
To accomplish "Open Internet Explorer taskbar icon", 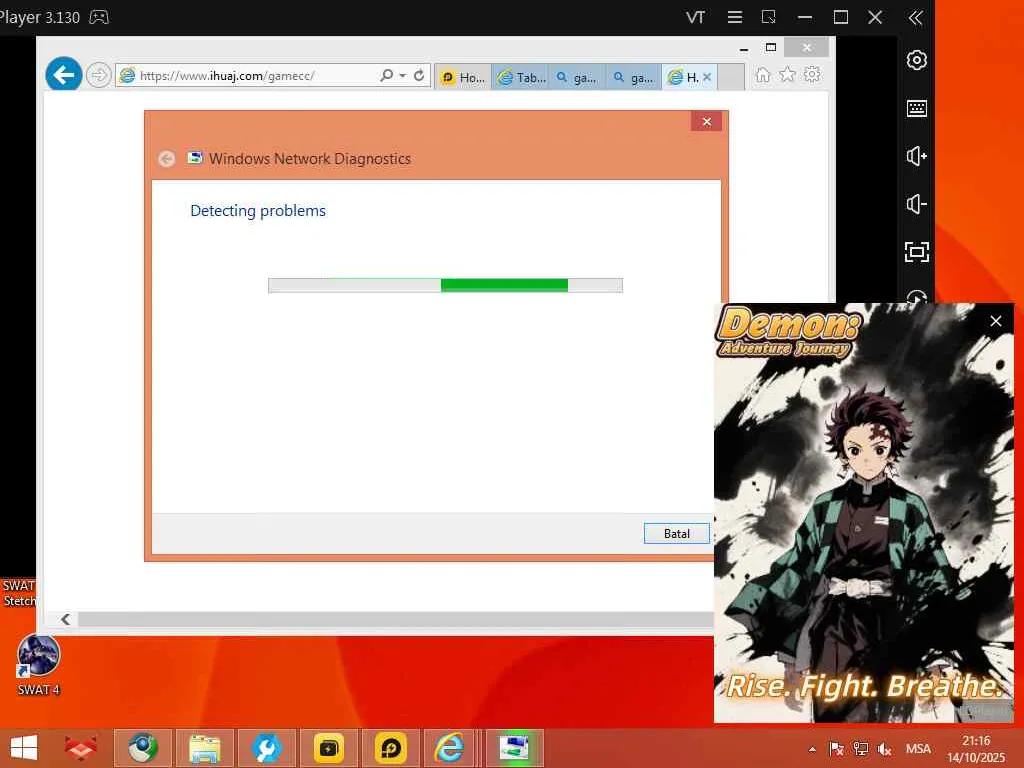I will 450,748.
